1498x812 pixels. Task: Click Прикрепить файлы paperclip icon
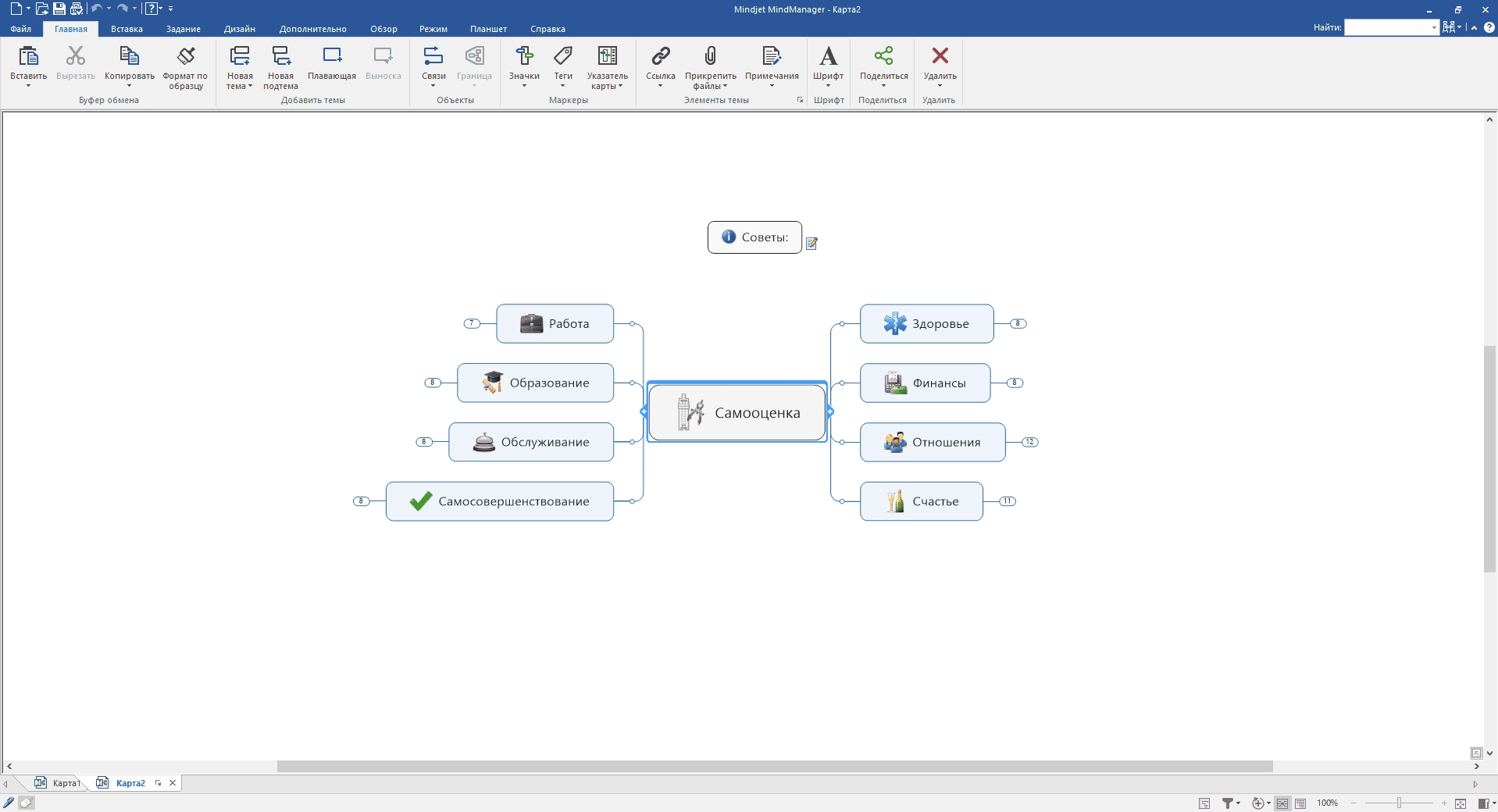coord(710,55)
